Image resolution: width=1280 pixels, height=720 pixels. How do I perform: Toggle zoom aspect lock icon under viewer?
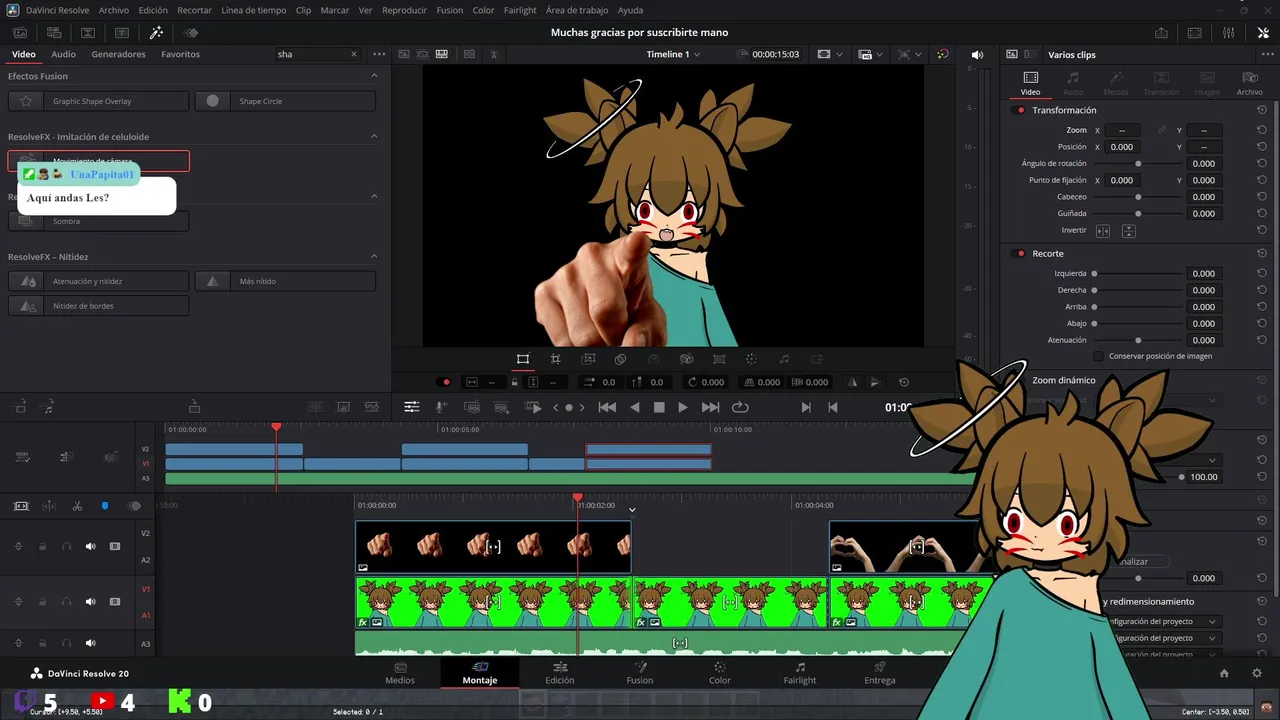515,382
